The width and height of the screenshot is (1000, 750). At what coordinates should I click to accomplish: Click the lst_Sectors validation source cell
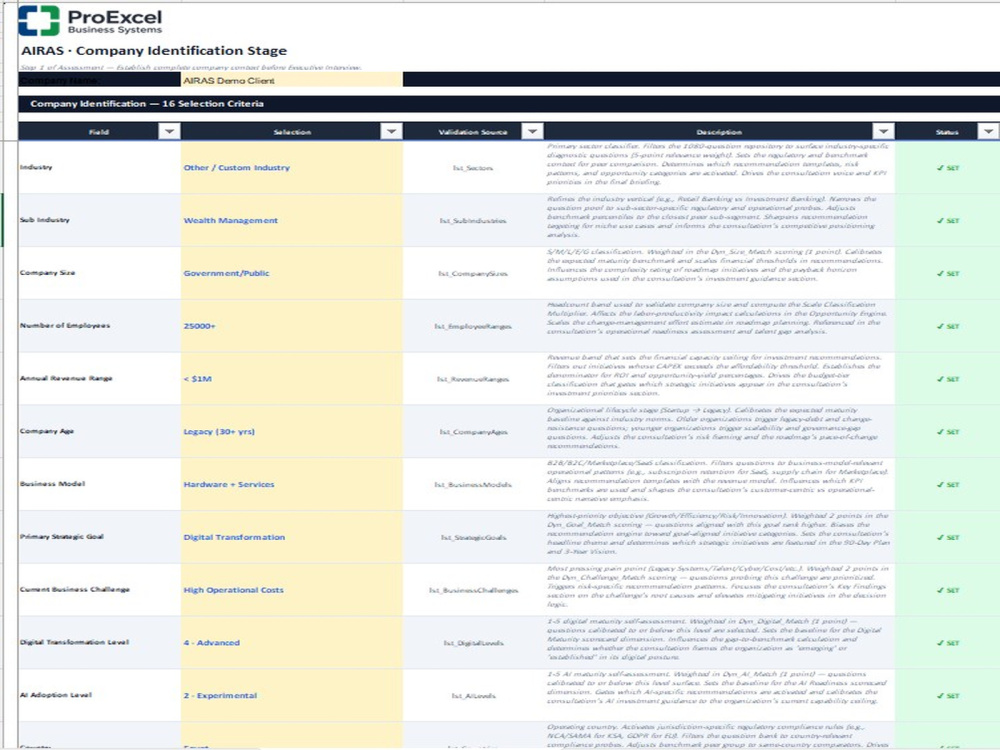pyautogui.click(x=473, y=168)
